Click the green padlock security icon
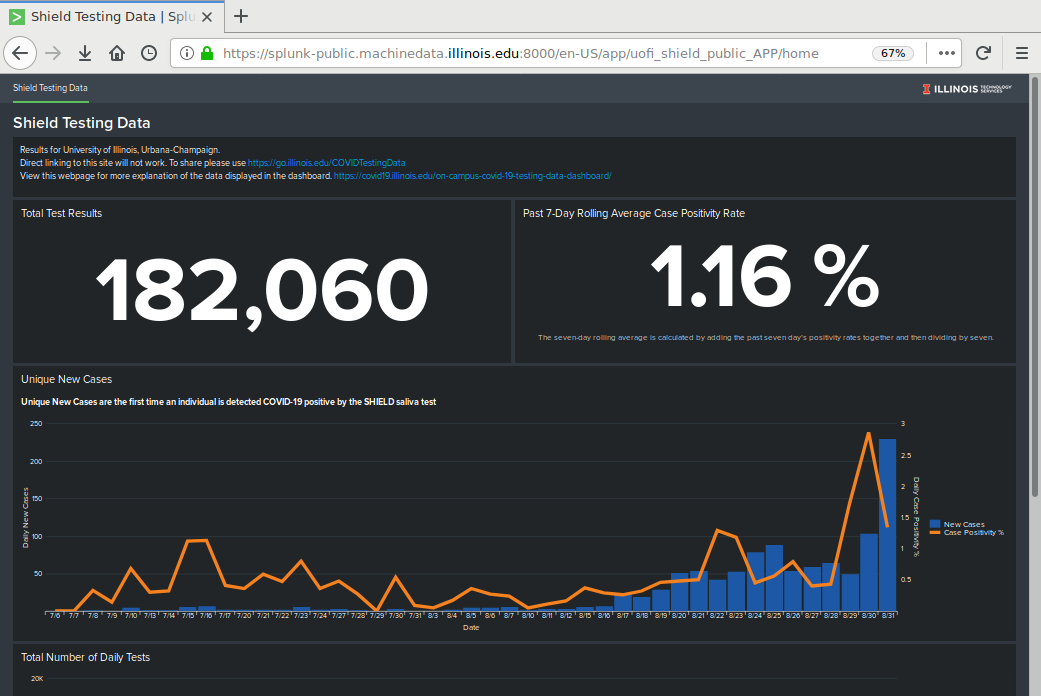Image resolution: width=1041 pixels, height=696 pixels. pyautogui.click(x=207, y=53)
